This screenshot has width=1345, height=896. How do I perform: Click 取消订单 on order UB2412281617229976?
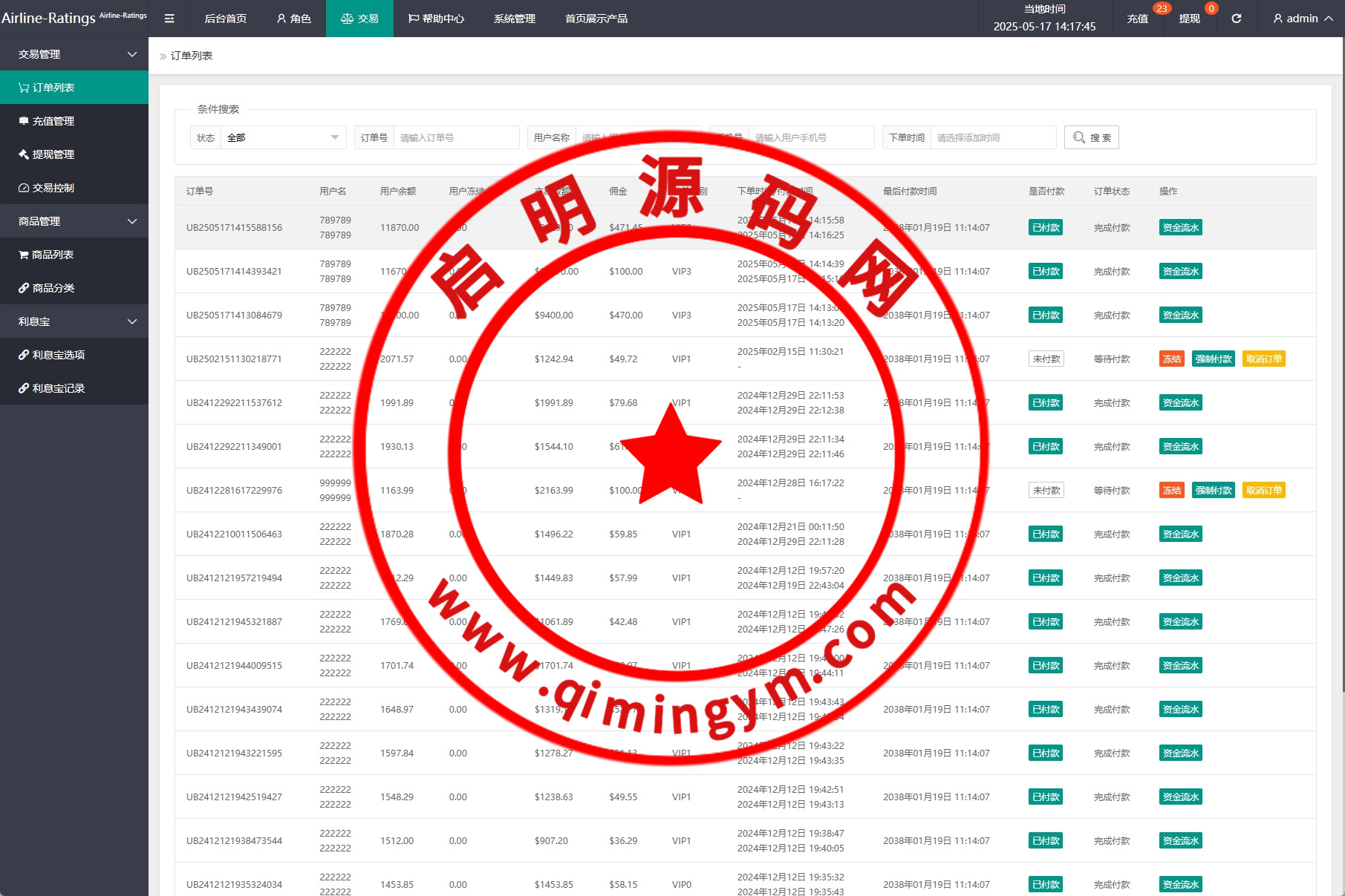[x=1263, y=491]
